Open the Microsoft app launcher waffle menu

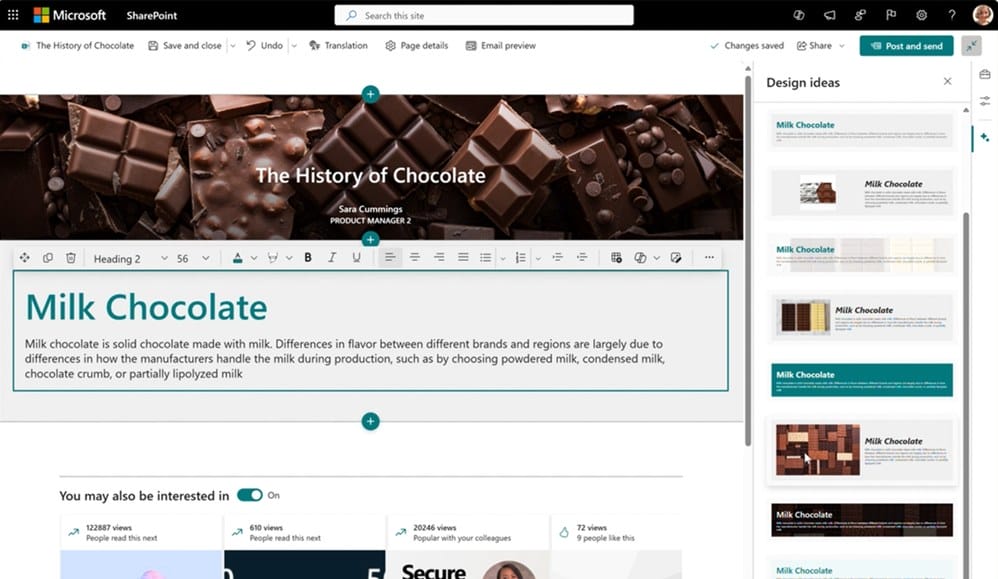[x=13, y=14]
